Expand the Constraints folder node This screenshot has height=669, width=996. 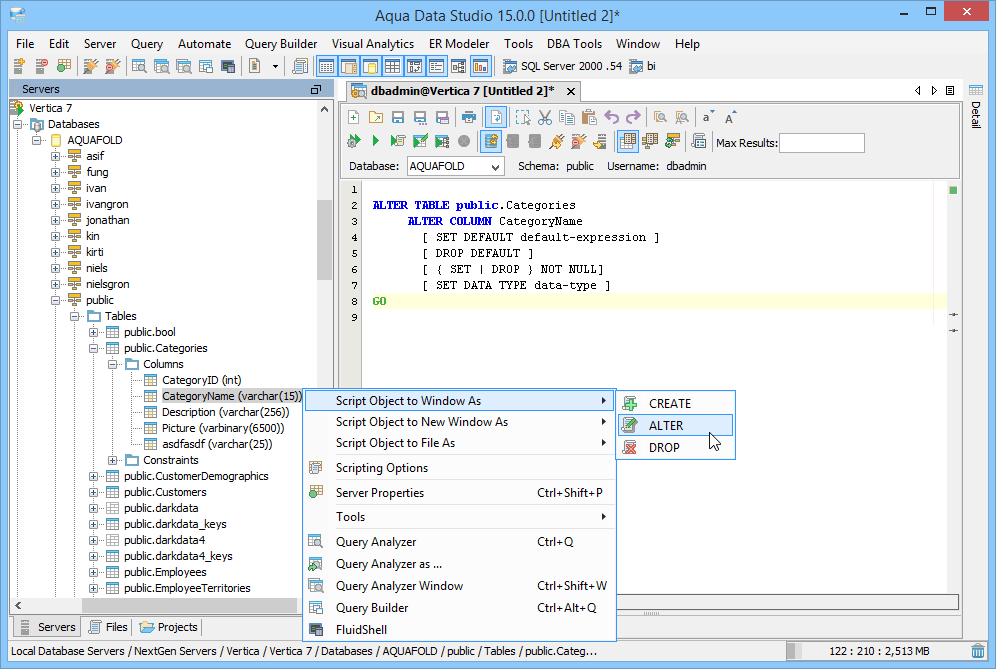112,461
